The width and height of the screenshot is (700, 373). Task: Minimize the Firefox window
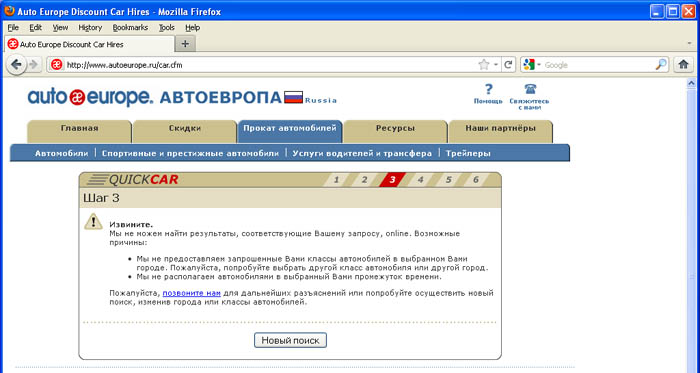657,11
